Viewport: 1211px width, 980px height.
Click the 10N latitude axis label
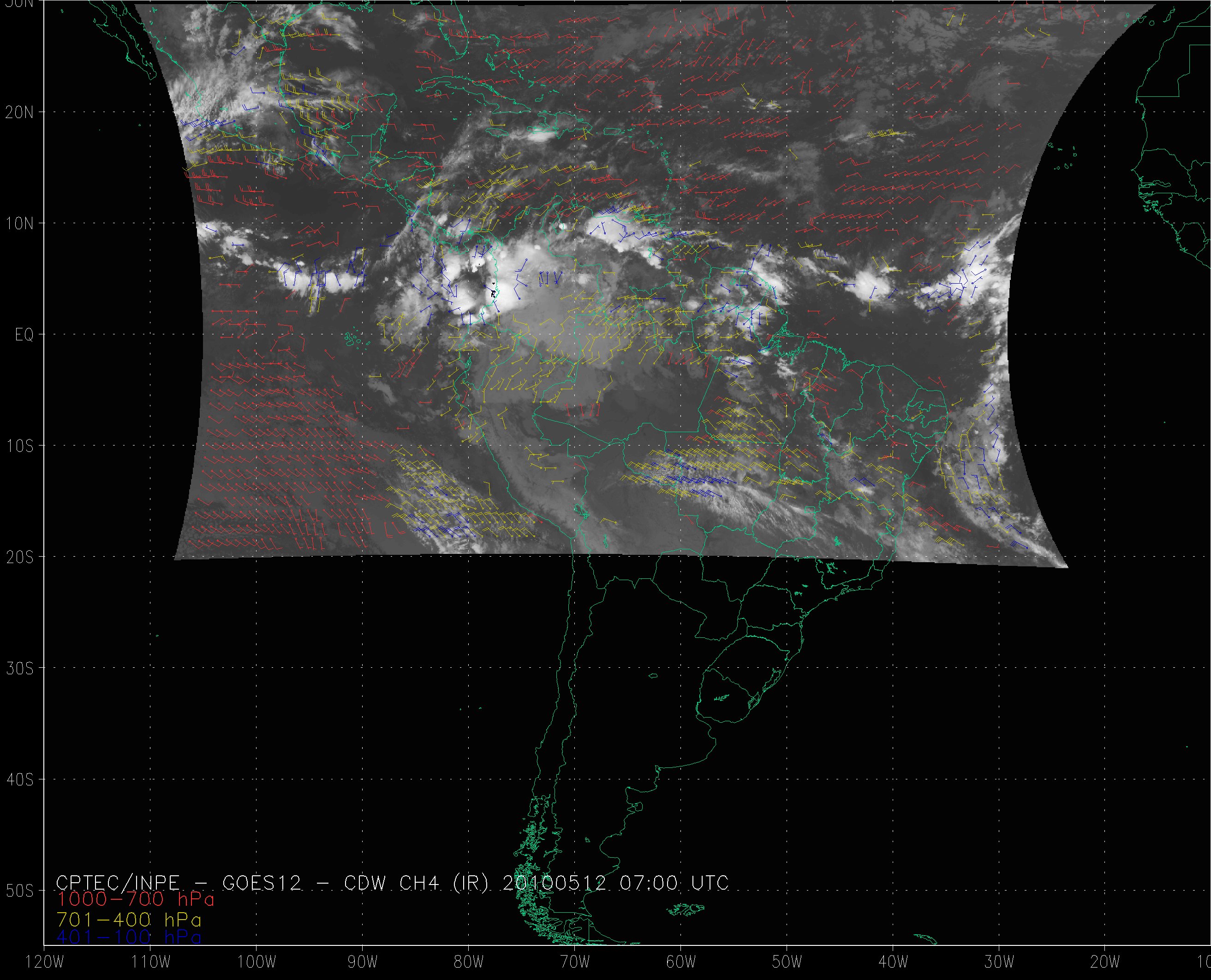[x=20, y=224]
